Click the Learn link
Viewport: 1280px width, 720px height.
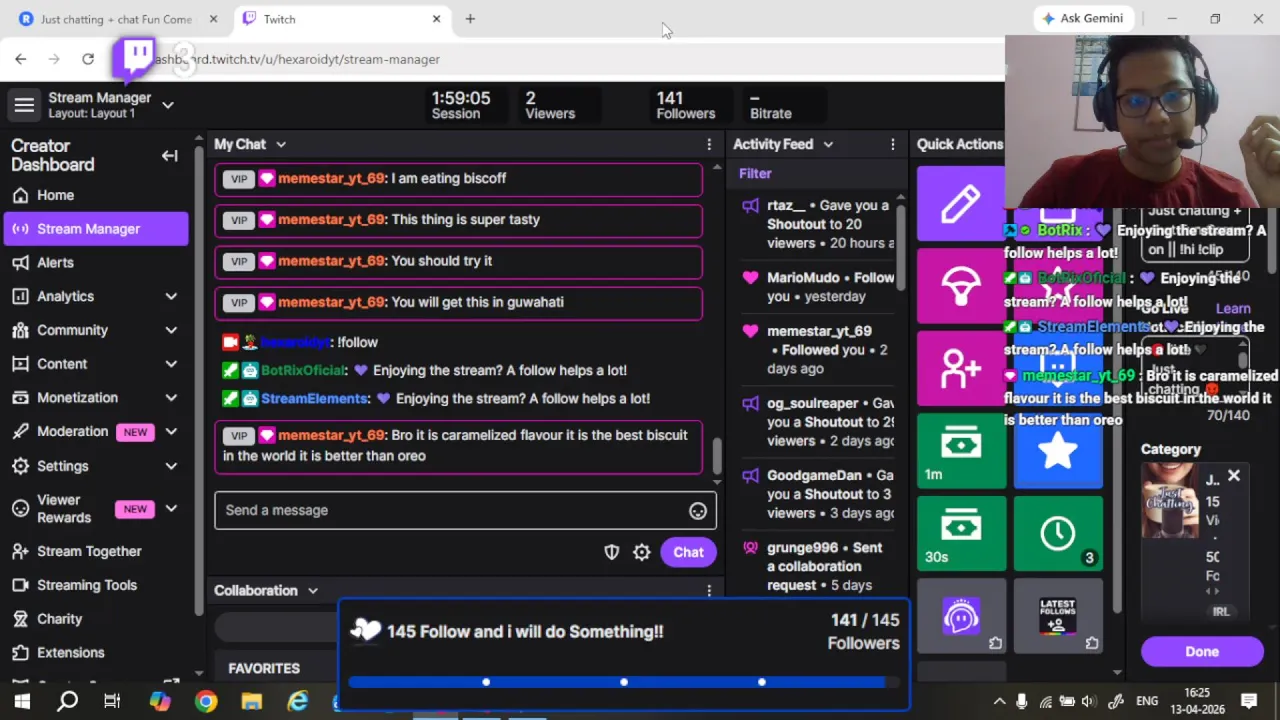(1233, 309)
